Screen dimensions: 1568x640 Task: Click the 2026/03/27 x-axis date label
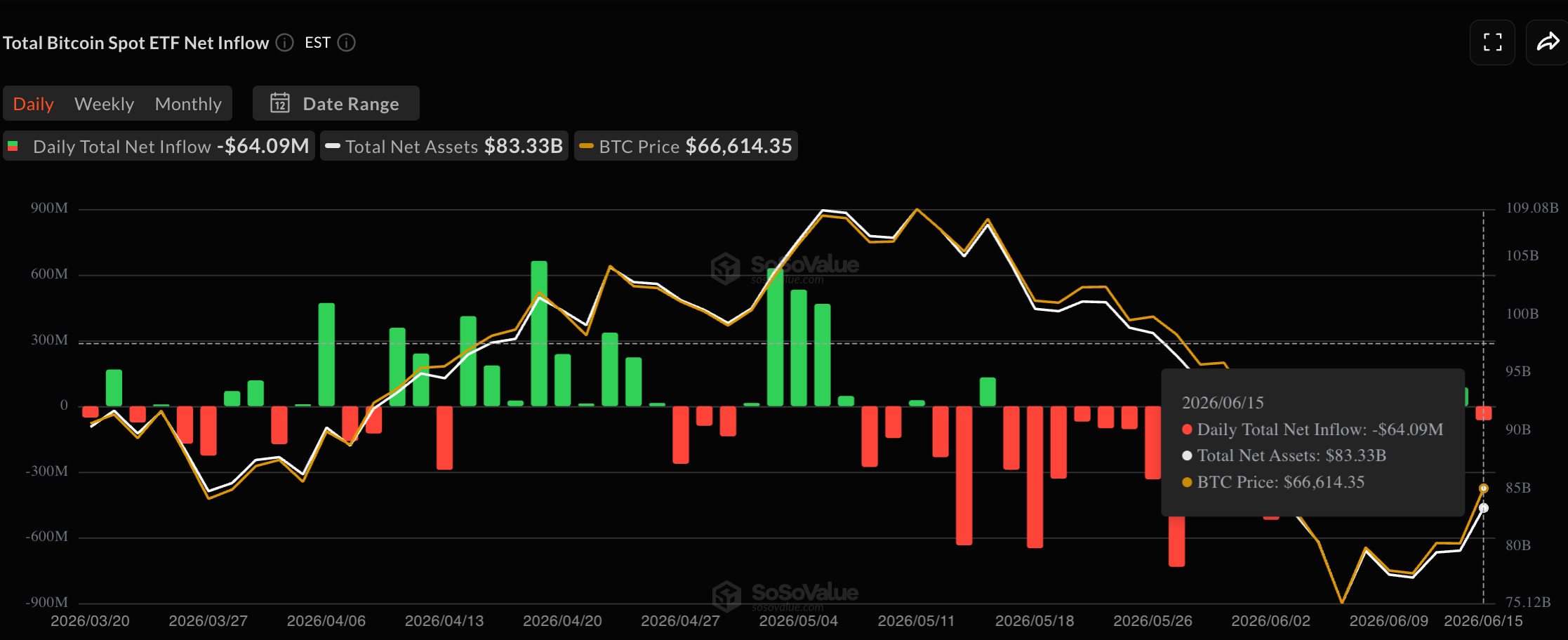click(208, 621)
